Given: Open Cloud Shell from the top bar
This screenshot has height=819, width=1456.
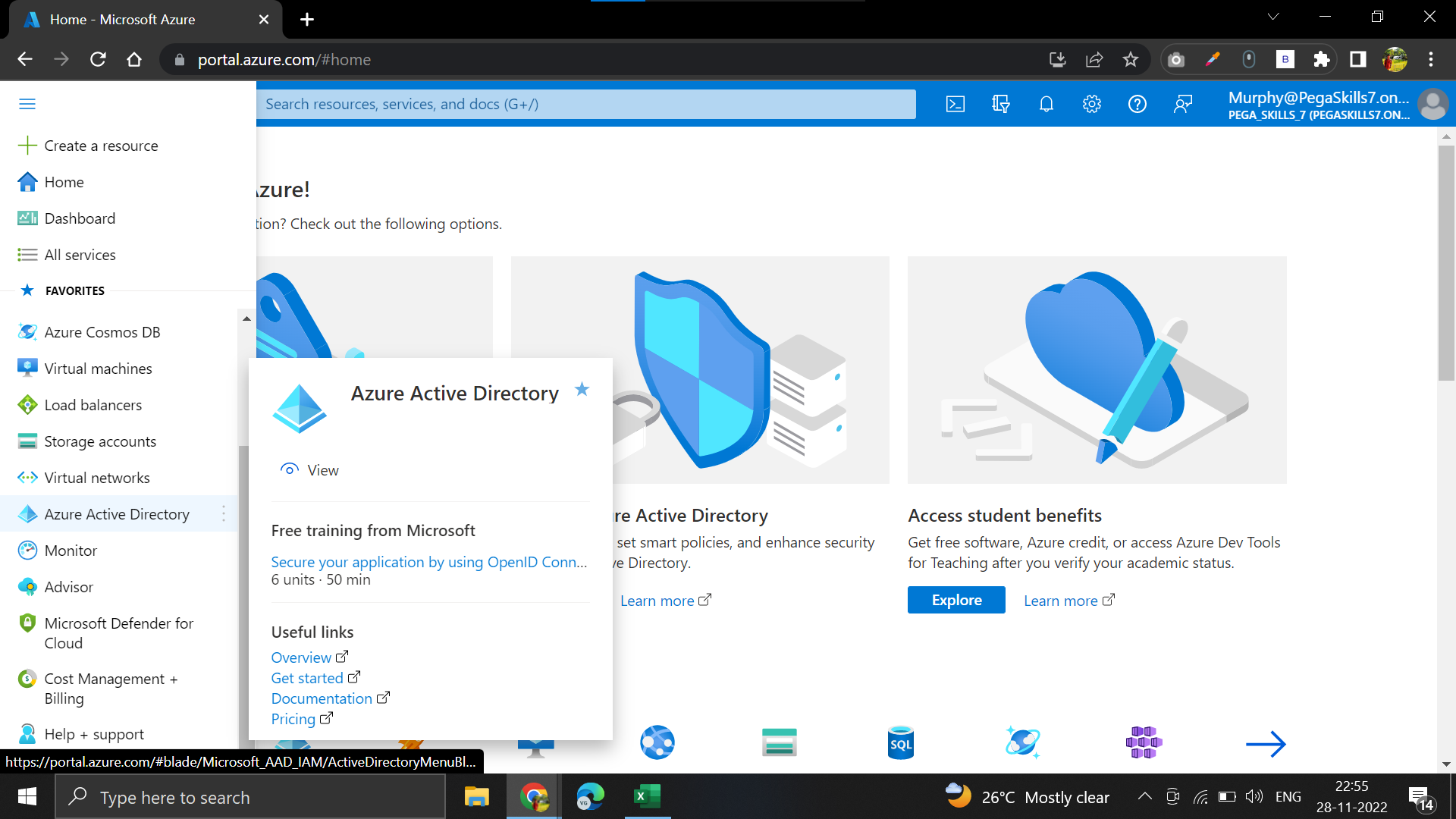Looking at the screenshot, I should click(x=955, y=104).
